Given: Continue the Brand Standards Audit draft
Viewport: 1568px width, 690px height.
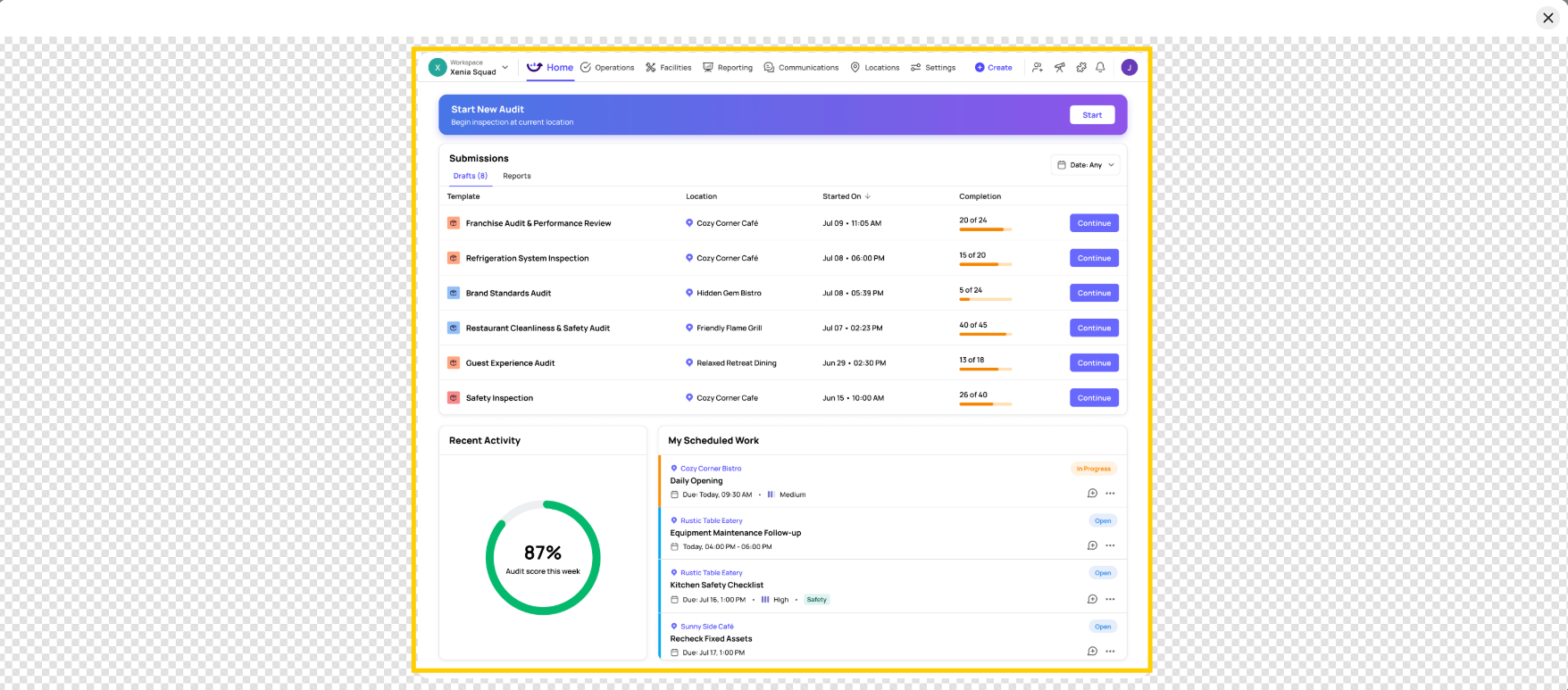Looking at the screenshot, I should coord(1094,293).
